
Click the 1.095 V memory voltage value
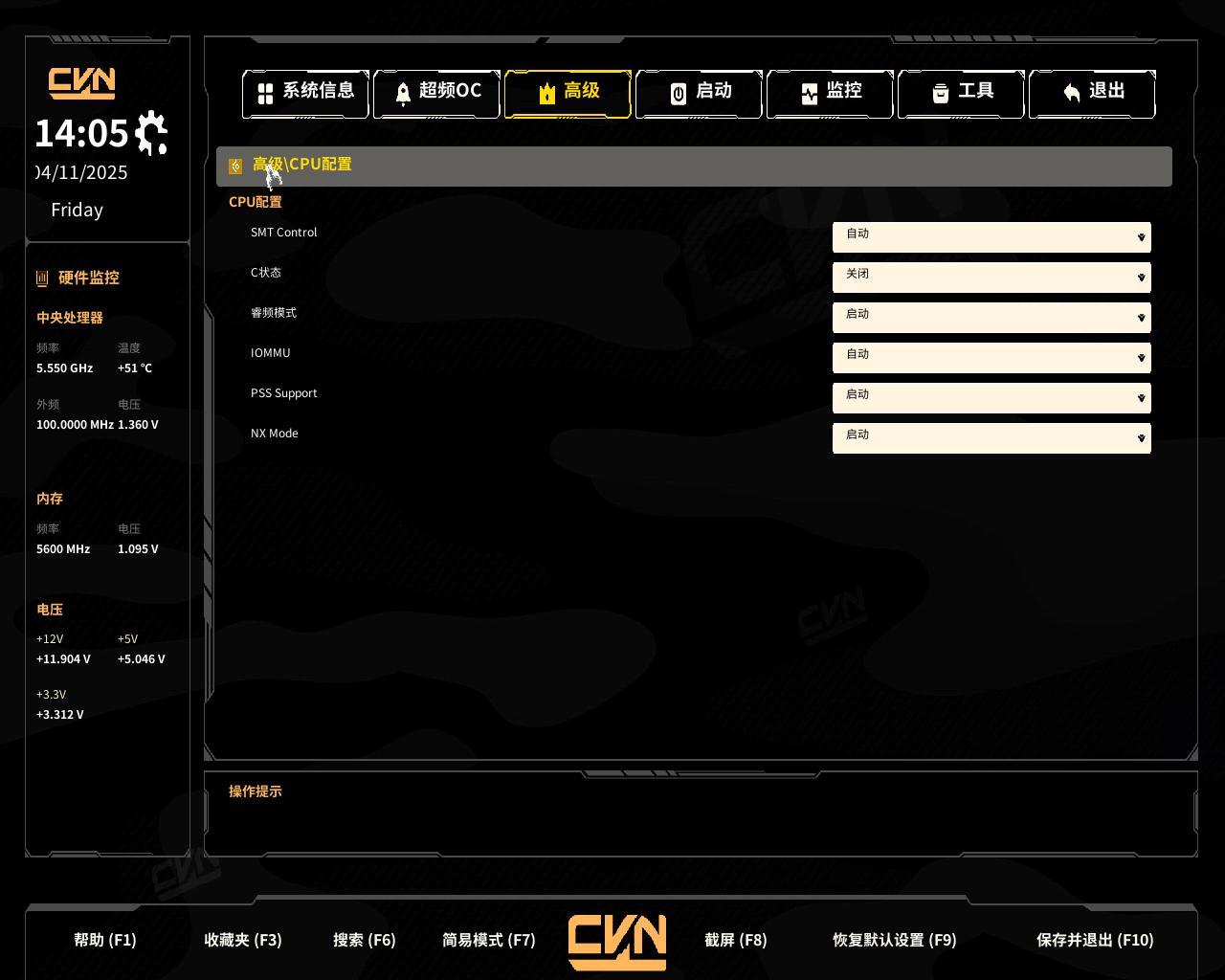138,549
